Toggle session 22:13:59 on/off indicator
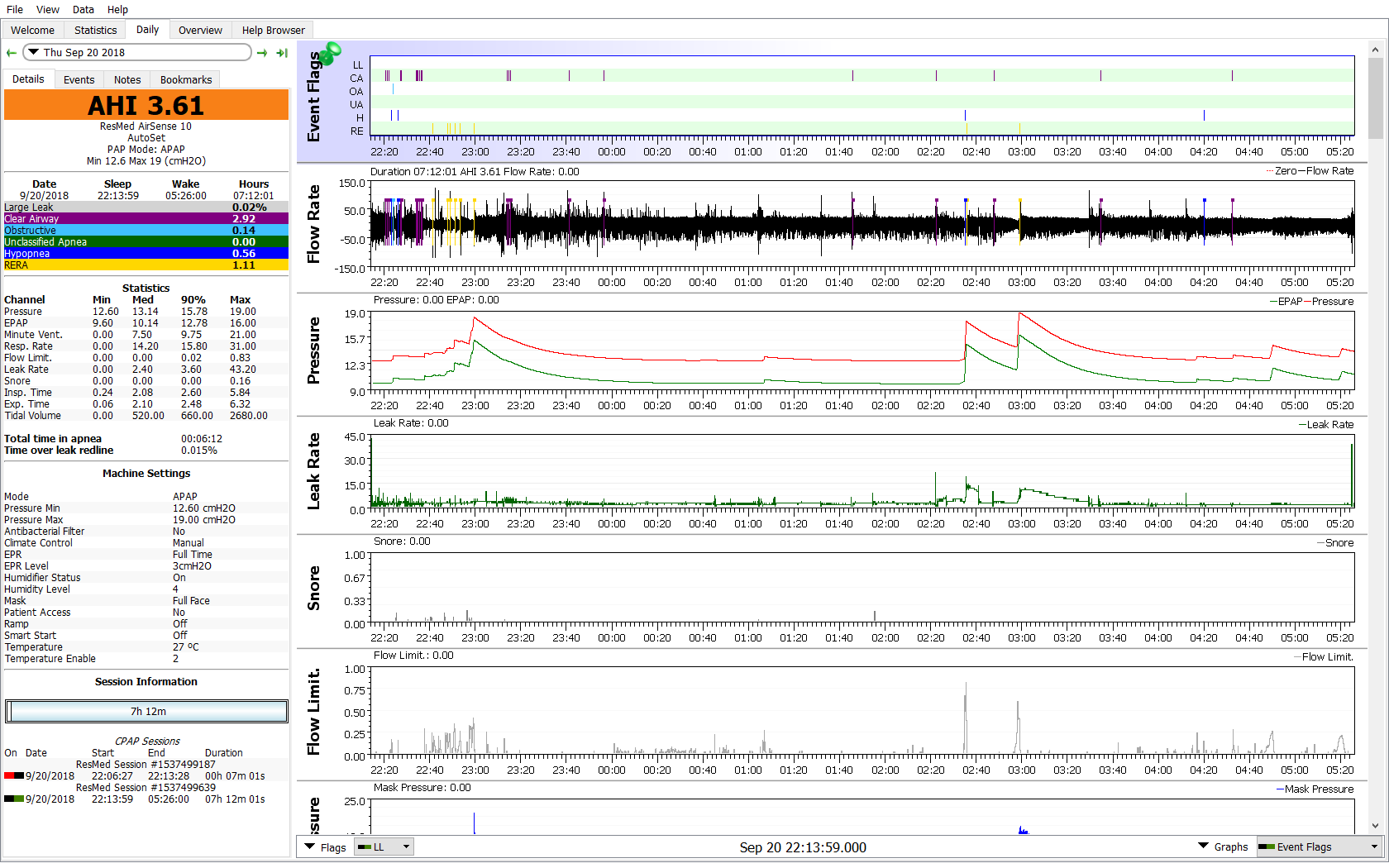Viewport: 1389px width, 868px height. click(14, 799)
